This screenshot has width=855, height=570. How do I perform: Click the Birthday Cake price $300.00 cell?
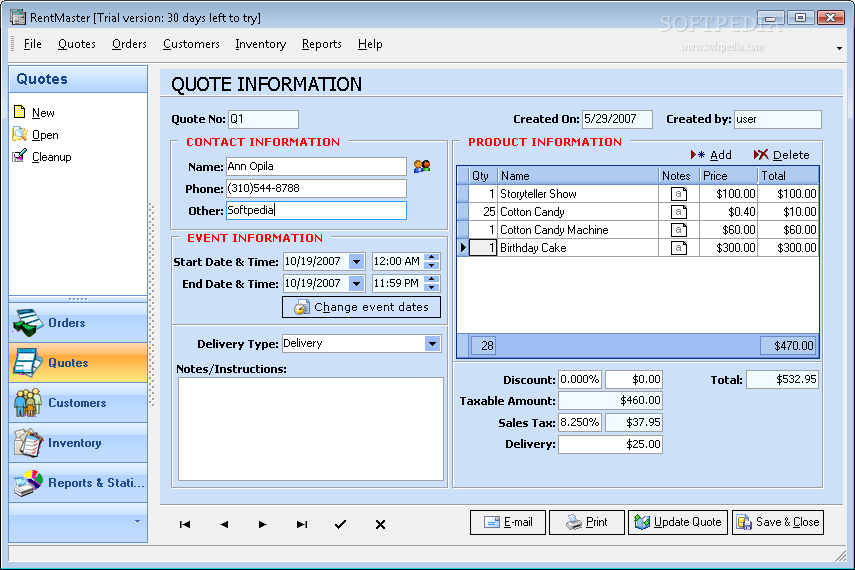[x=728, y=248]
